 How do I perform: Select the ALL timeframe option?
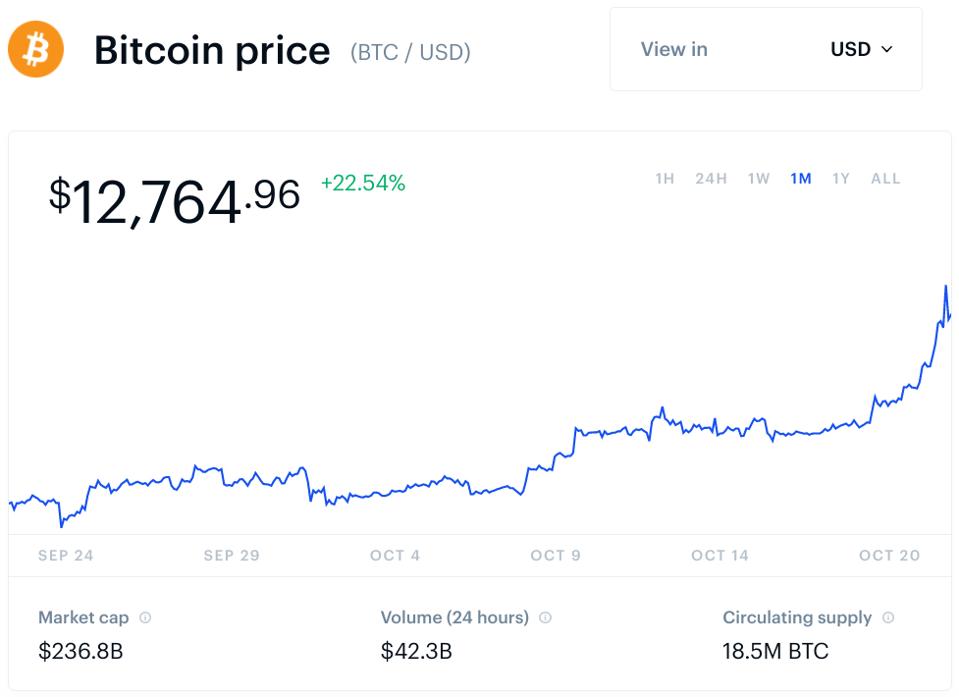click(884, 178)
